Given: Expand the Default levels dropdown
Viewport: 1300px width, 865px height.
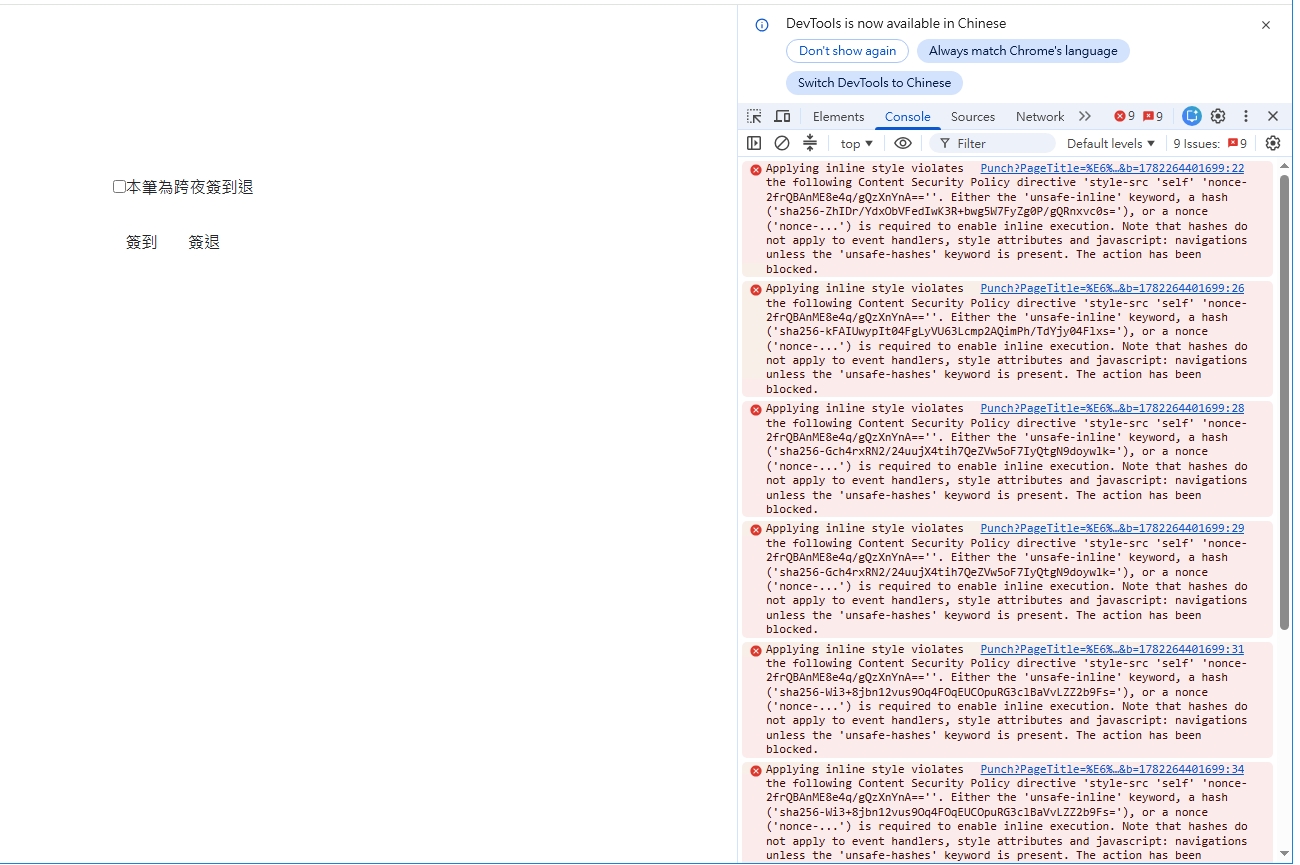Looking at the screenshot, I should click(1111, 144).
